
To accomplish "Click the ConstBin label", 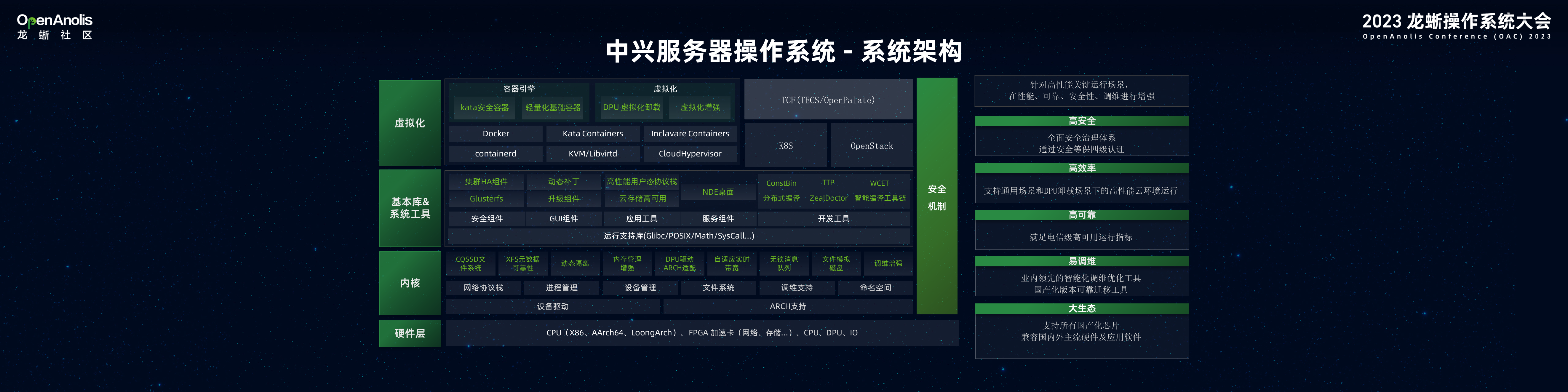I will point(781,183).
